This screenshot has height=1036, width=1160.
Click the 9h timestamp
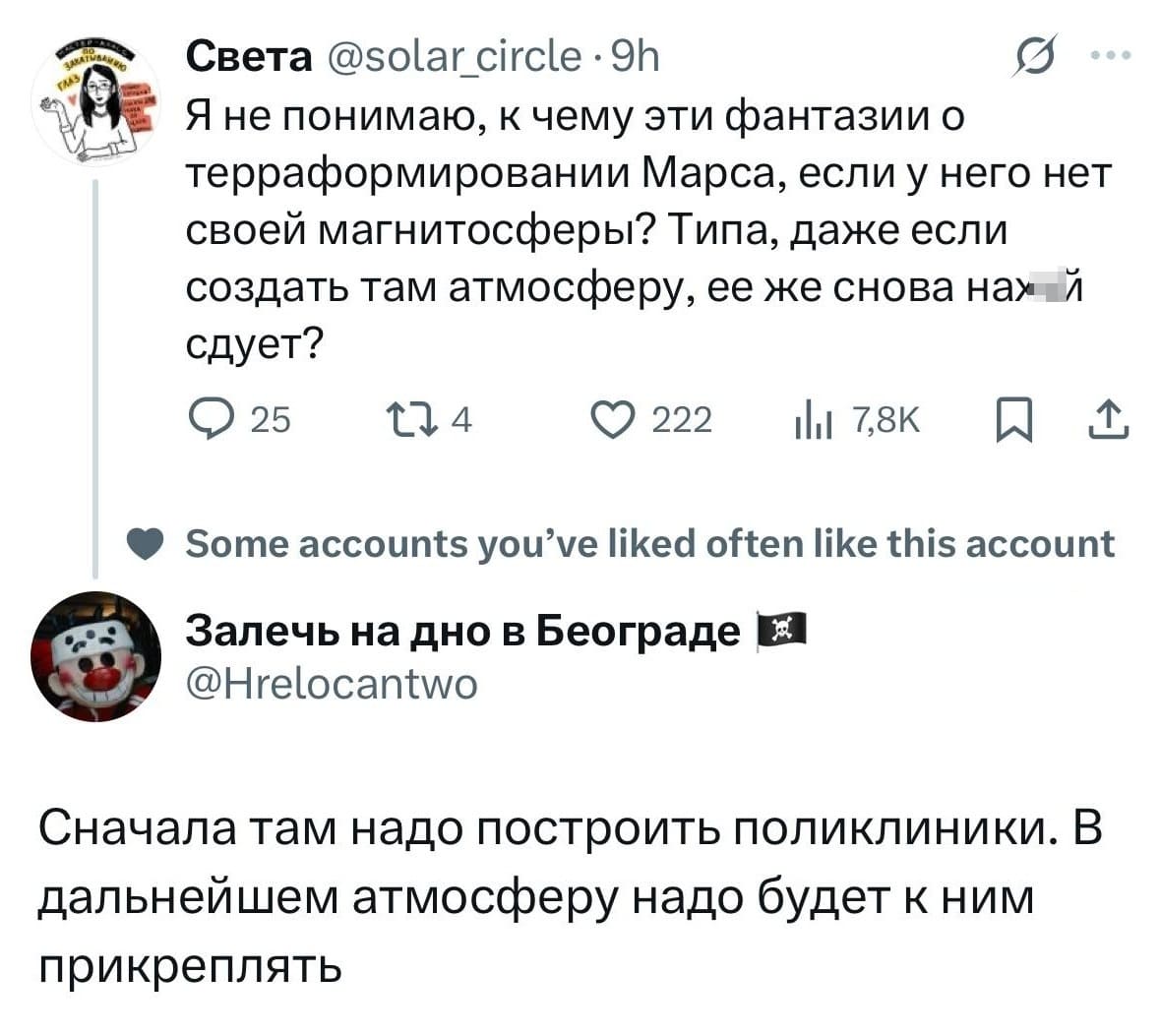coord(635,60)
